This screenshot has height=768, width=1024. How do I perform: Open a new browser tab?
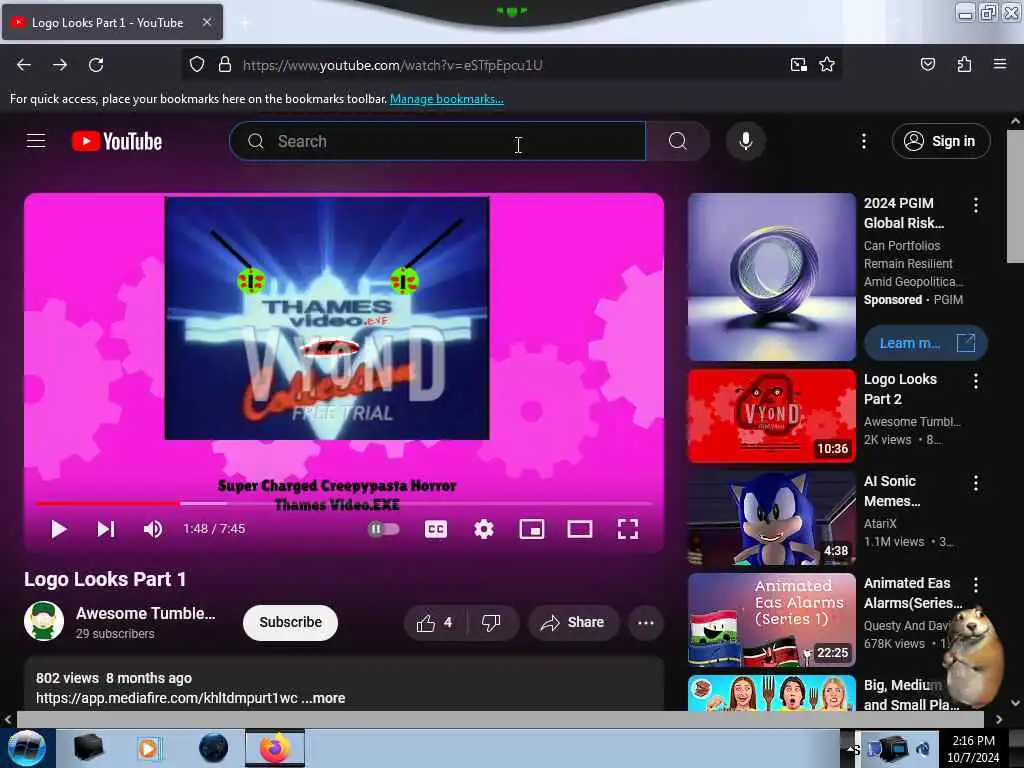click(x=245, y=23)
